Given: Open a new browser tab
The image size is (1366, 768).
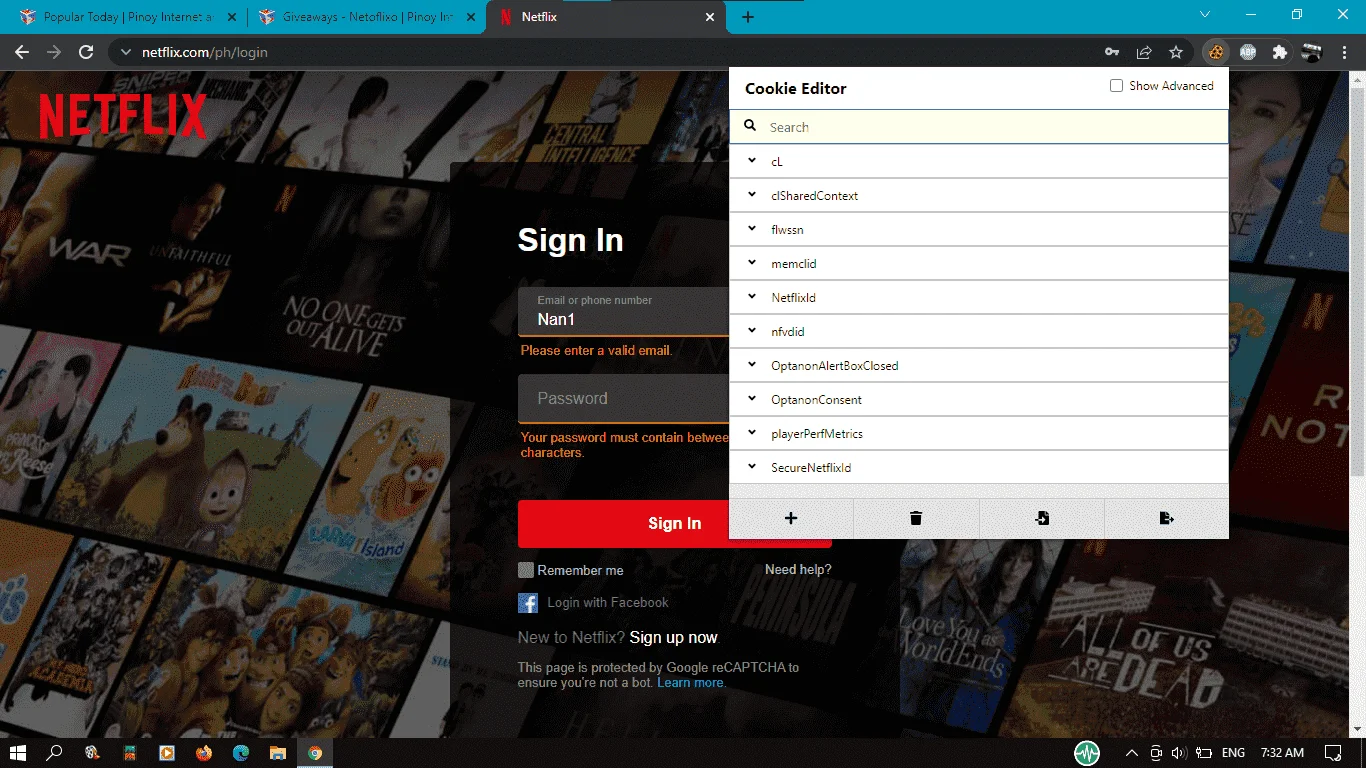Looking at the screenshot, I should pyautogui.click(x=748, y=17).
